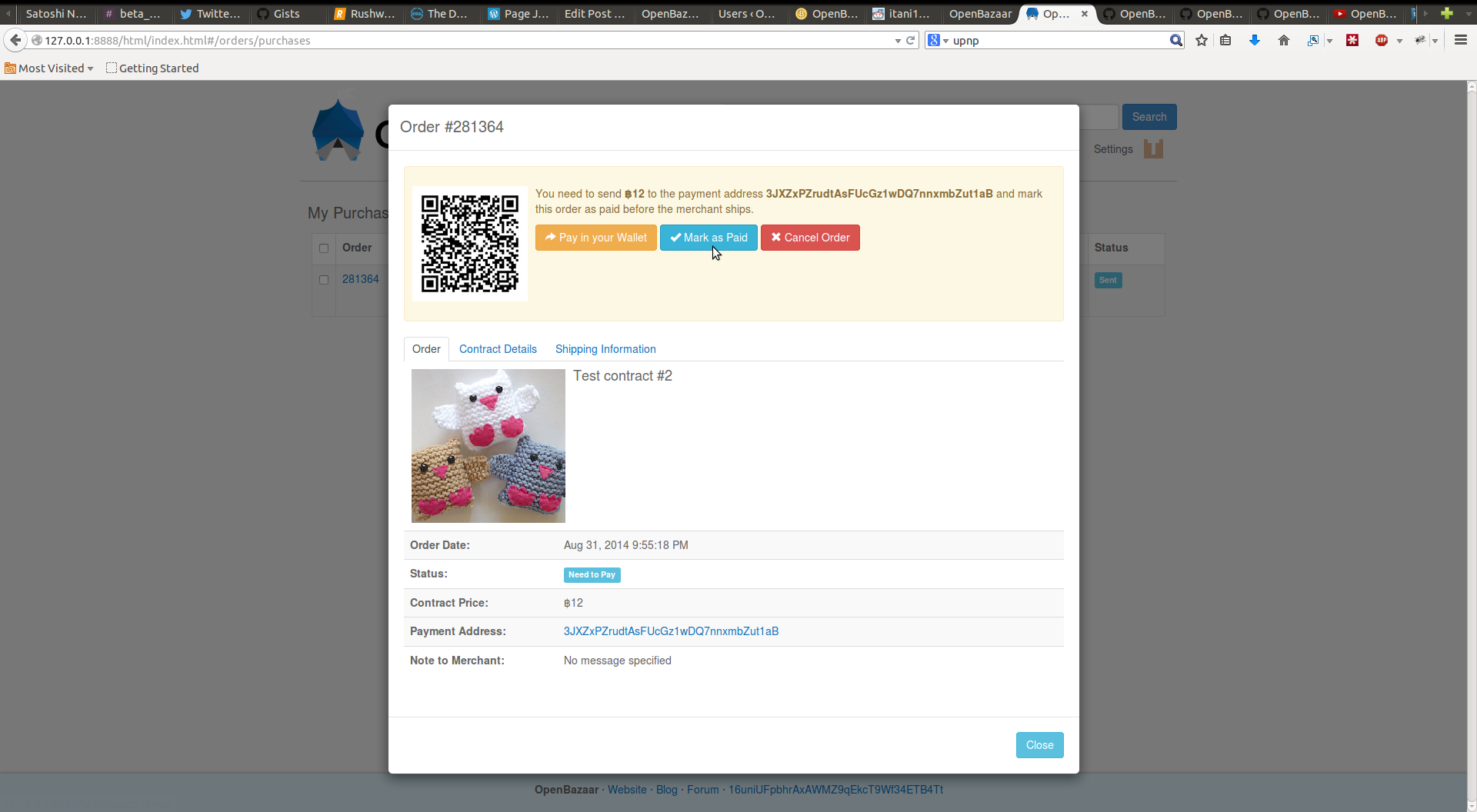The image size is (1477, 812).
Task: Switch to the Satoshi N... browser tab
Action: 55,13
